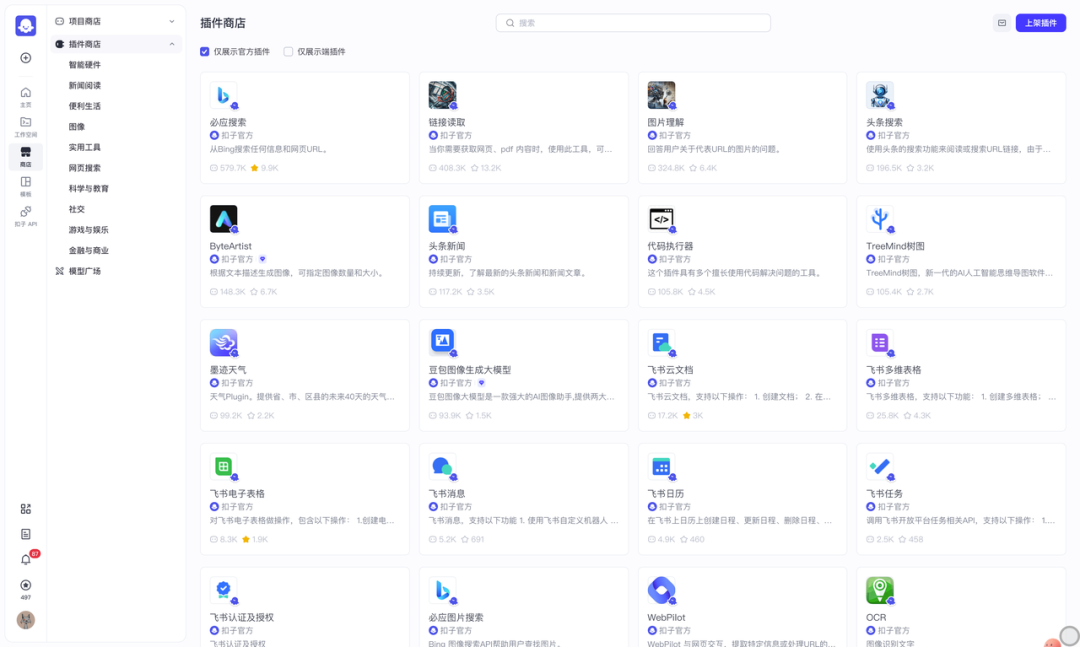This screenshot has width=1080, height=647.
Task: Open the workspace folder icon in sidebar
Action: [25, 122]
